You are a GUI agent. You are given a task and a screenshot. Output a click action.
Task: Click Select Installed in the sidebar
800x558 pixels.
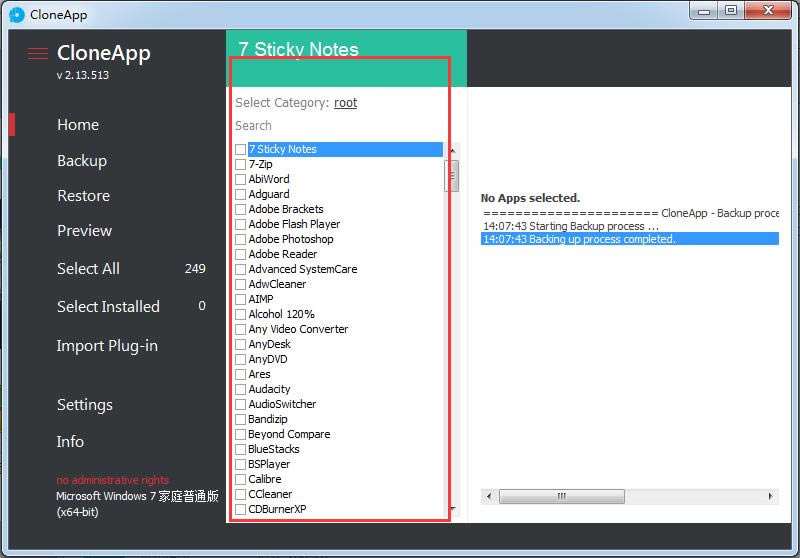click(x=108, y=307)
